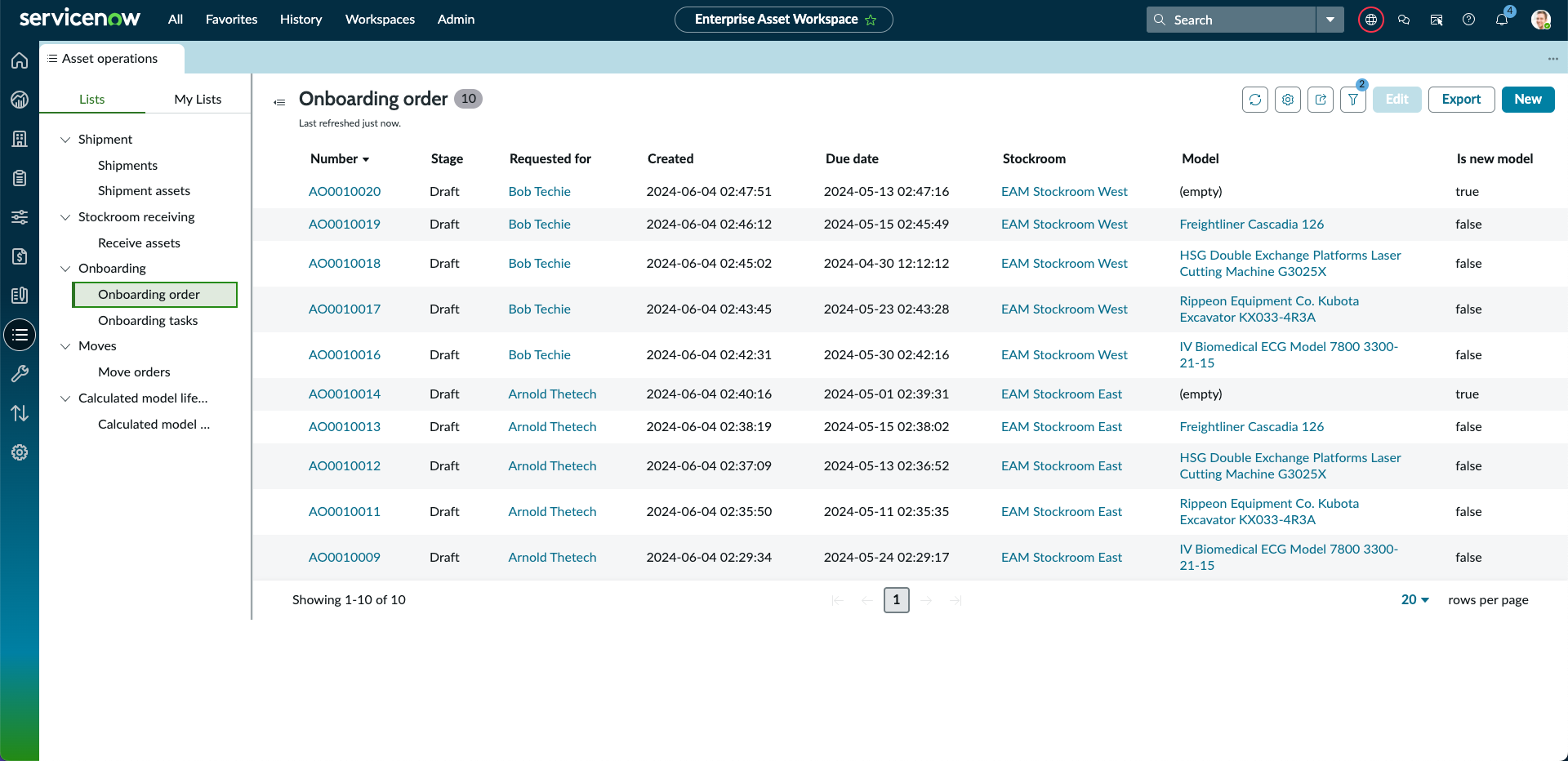Open the more options ellipsis
Screen dimensions: 1568x761
click(1552, 59)
